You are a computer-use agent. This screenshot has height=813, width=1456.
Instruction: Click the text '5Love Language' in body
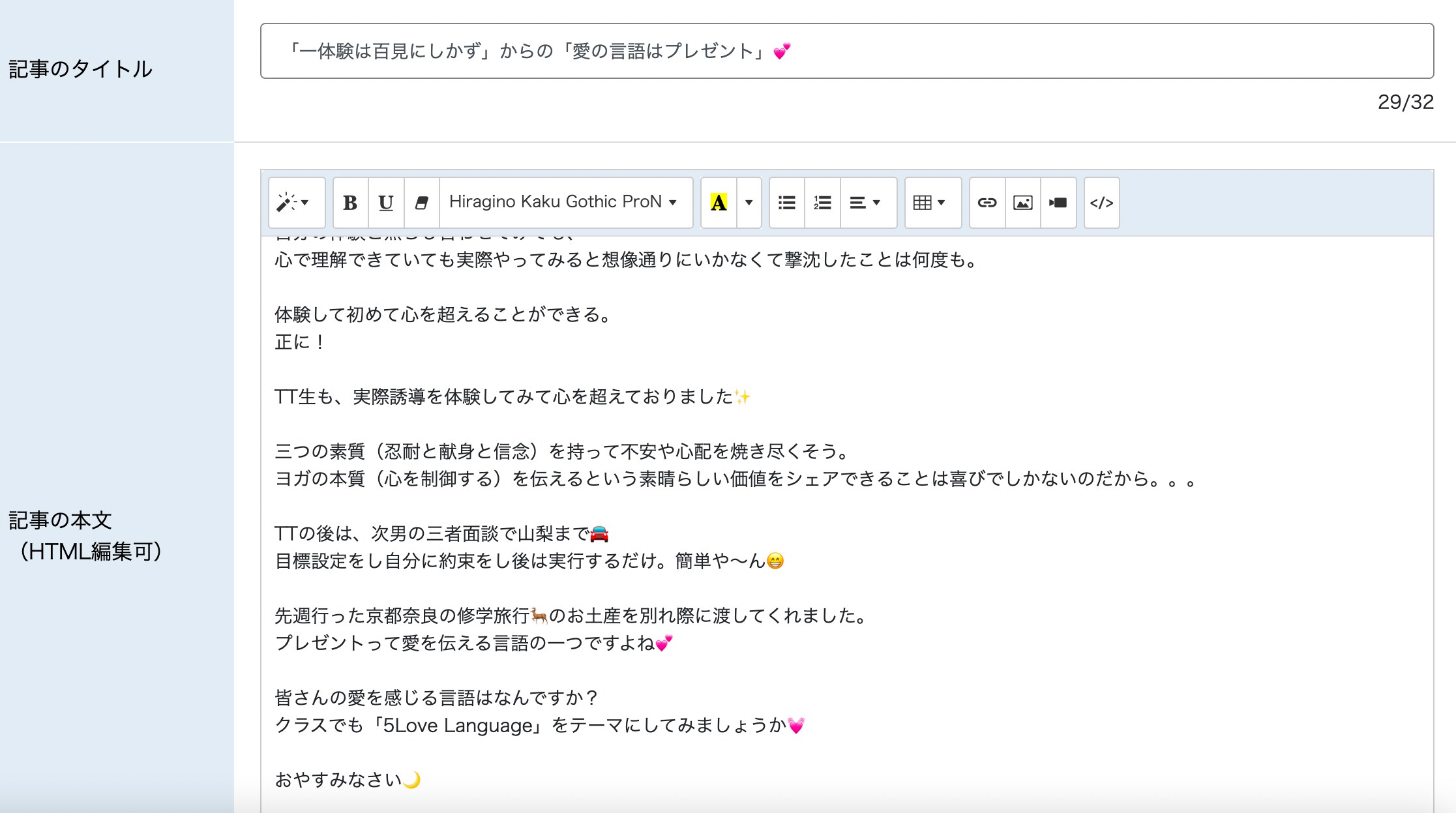458,725
